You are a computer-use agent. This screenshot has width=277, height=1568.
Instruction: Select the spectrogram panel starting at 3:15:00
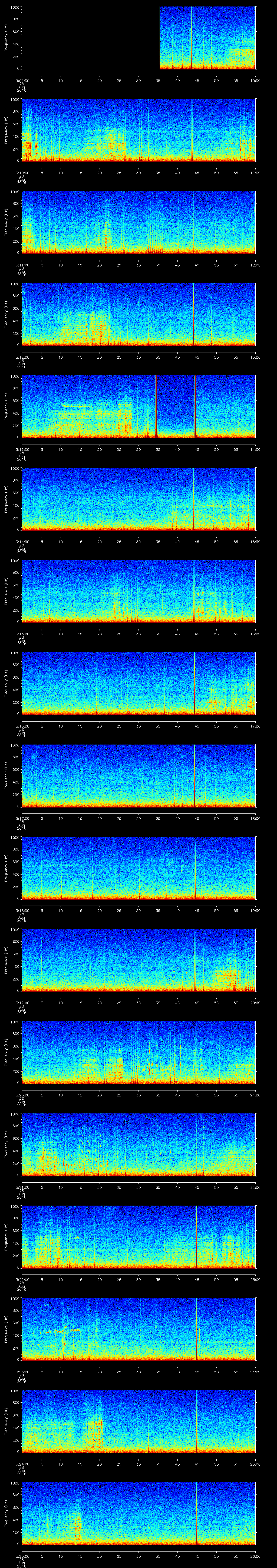[x=139, y=591]
